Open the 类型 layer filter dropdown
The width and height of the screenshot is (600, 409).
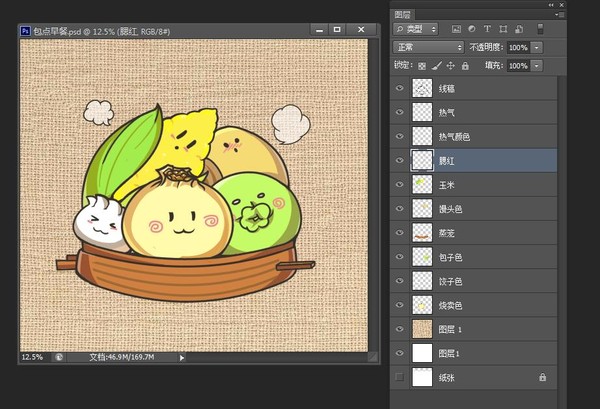tap(416, 29)
